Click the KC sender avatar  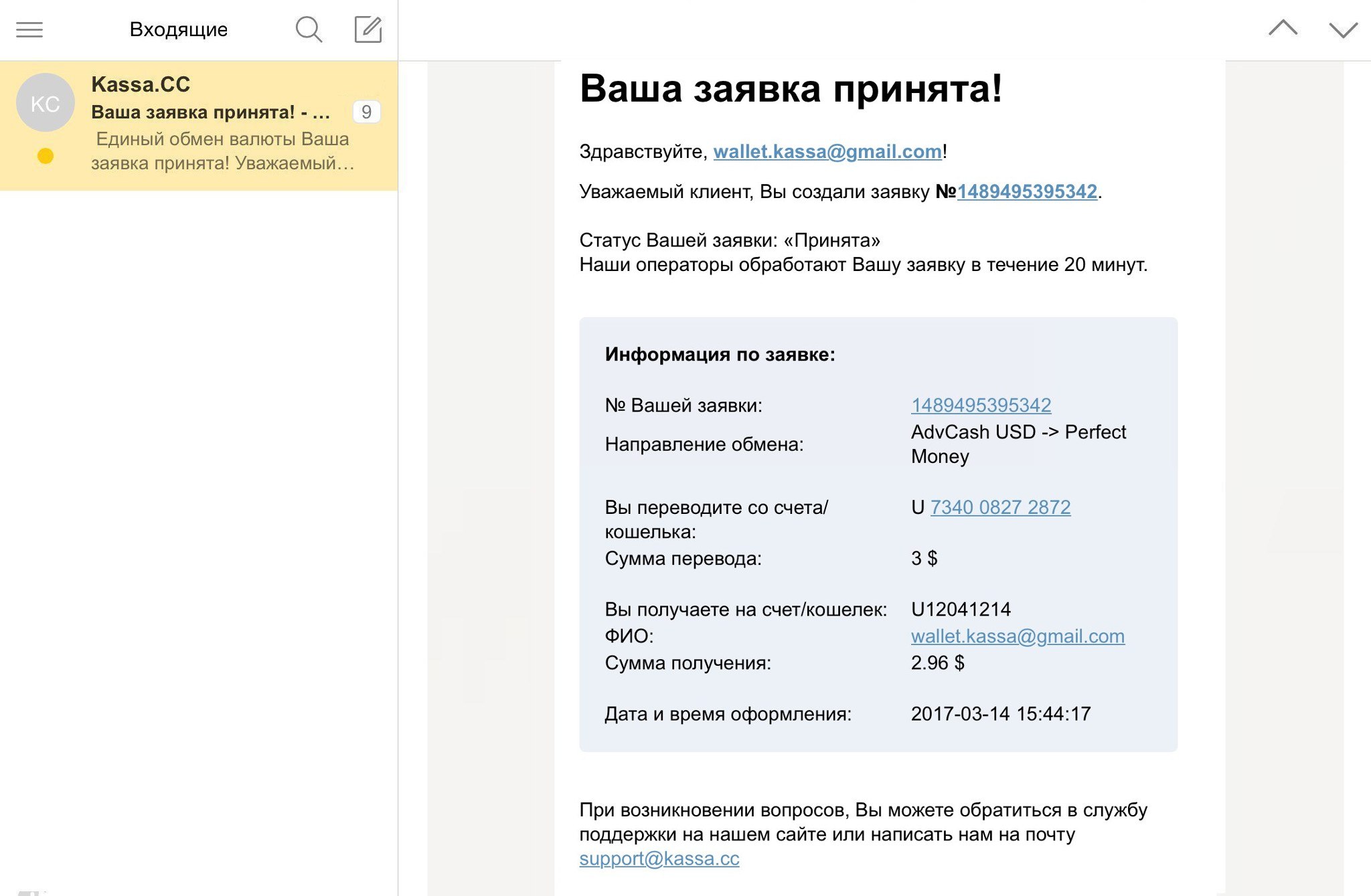coord(46,103)
